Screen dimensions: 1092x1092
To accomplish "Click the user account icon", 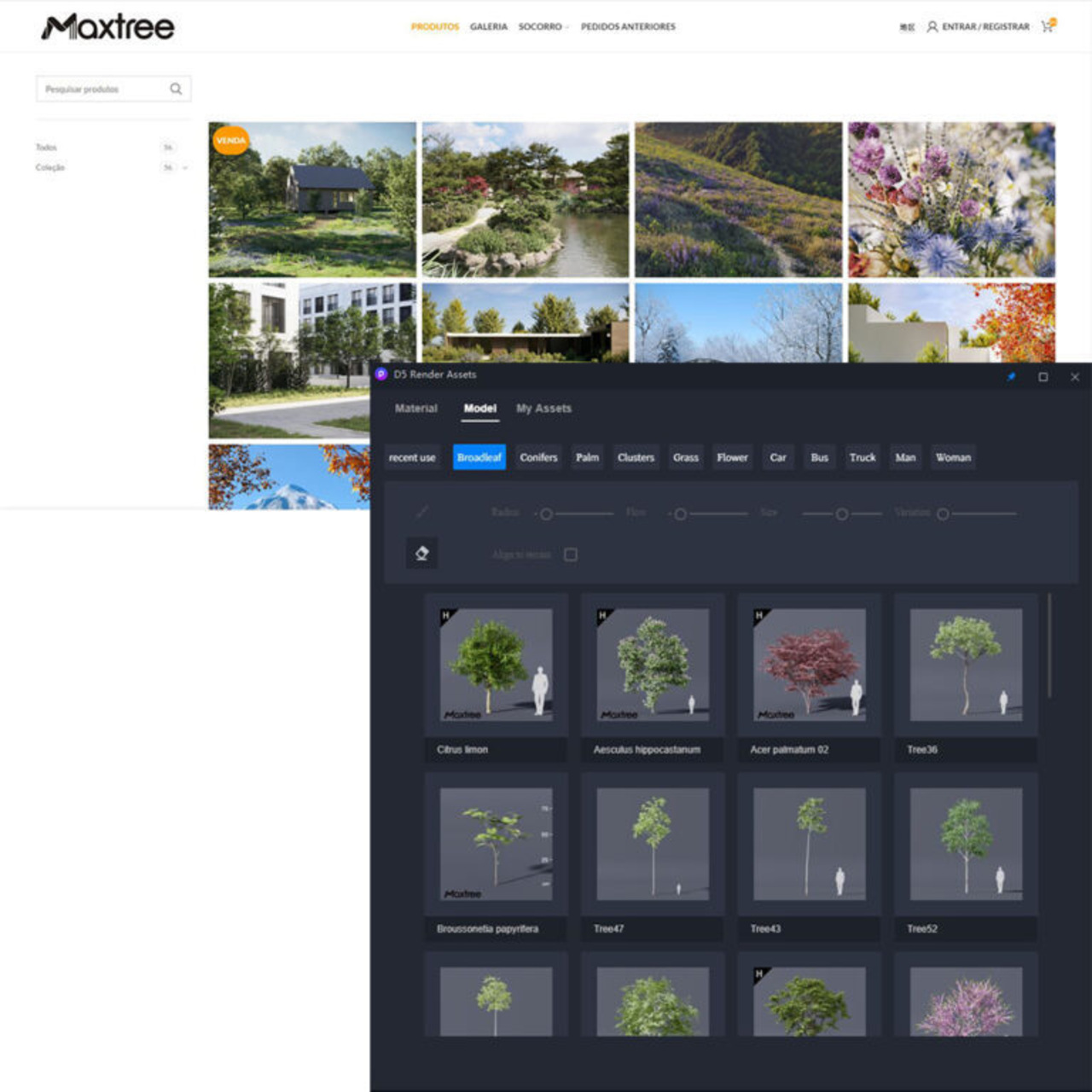I will tap(932, 26).
